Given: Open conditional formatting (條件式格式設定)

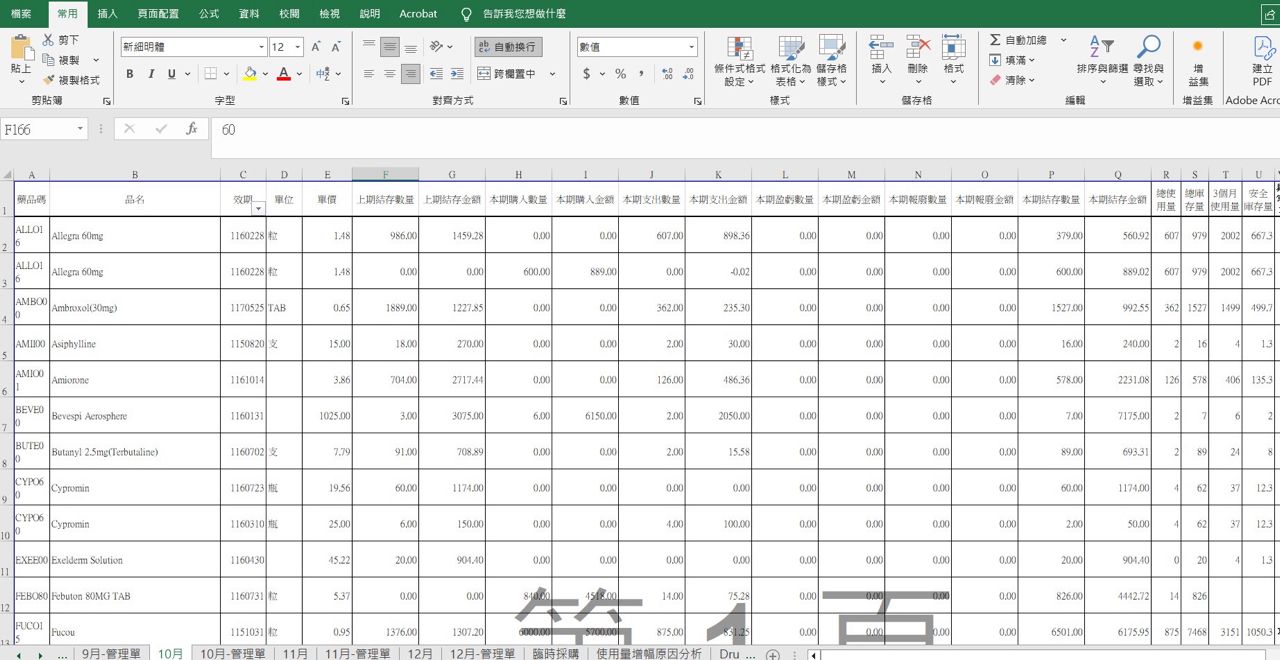Looking at the screenshot, I should pyautogui.click(x=739, y=60).
